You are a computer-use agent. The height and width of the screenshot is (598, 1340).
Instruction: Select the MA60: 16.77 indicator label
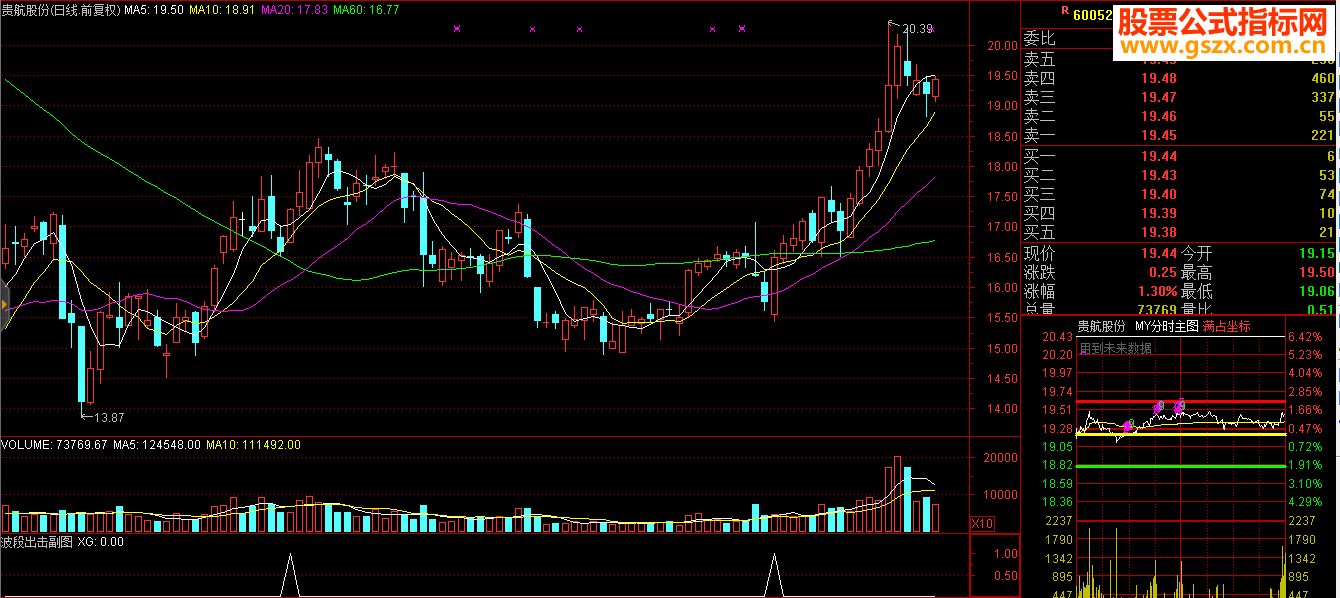366,9
